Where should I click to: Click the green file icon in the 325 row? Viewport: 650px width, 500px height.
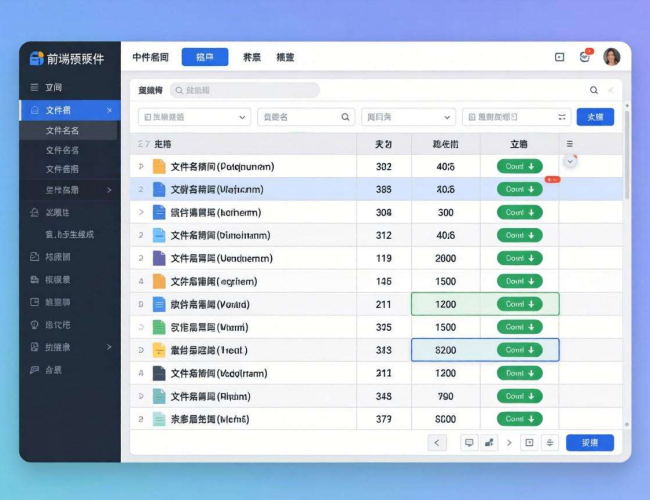(159, 327)
